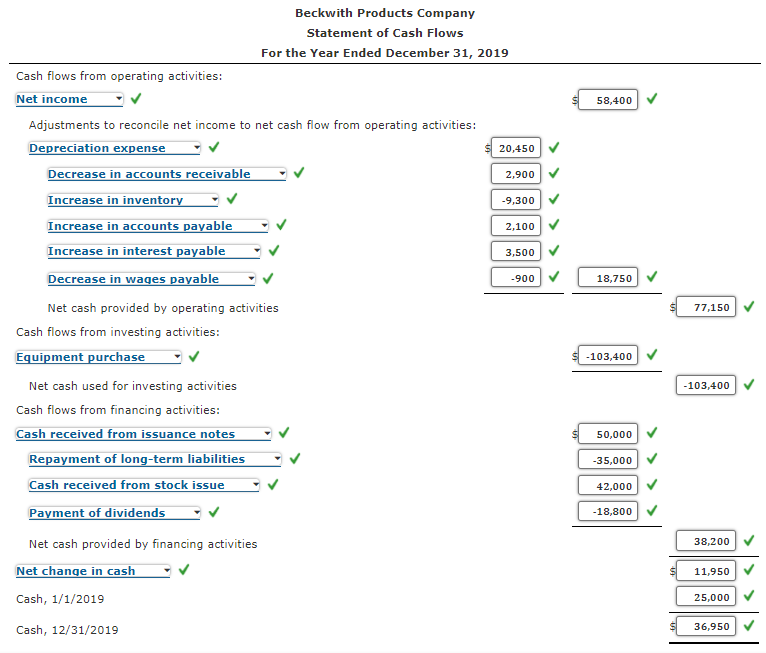Image resolution: width=766 pixels, height=653 pixels.
Task: Click the checkmark right of 42,000 field
Action: coord(652,484)
